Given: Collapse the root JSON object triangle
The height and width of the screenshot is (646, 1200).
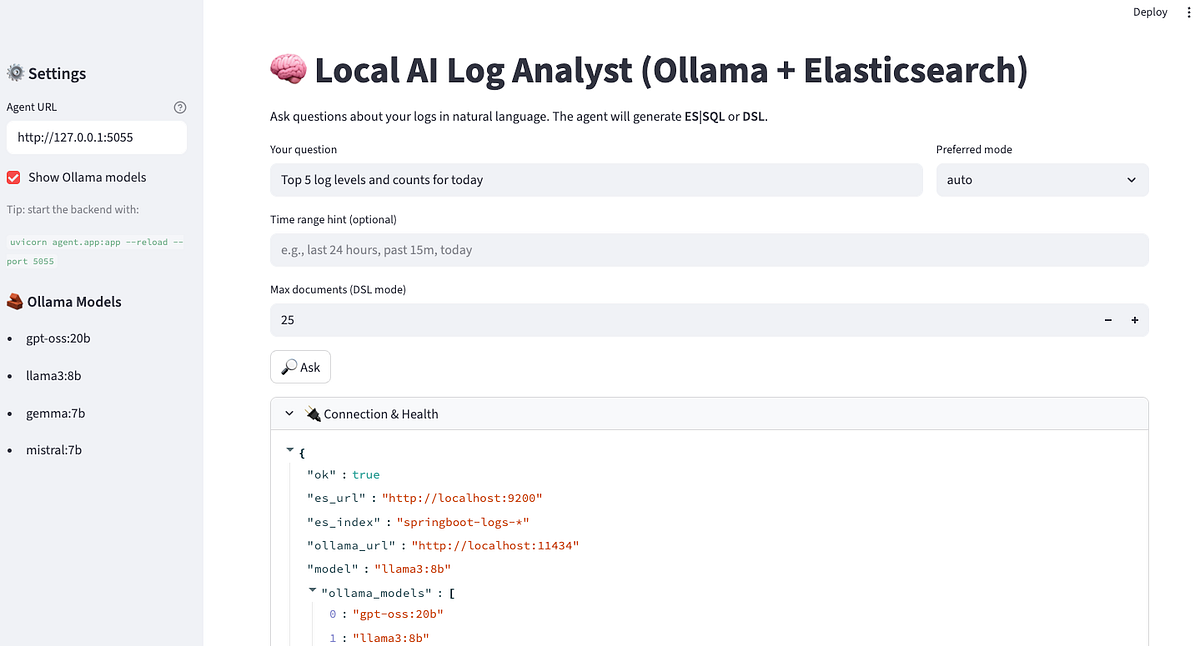Looking at the screenshot, I should click(290, 451).
